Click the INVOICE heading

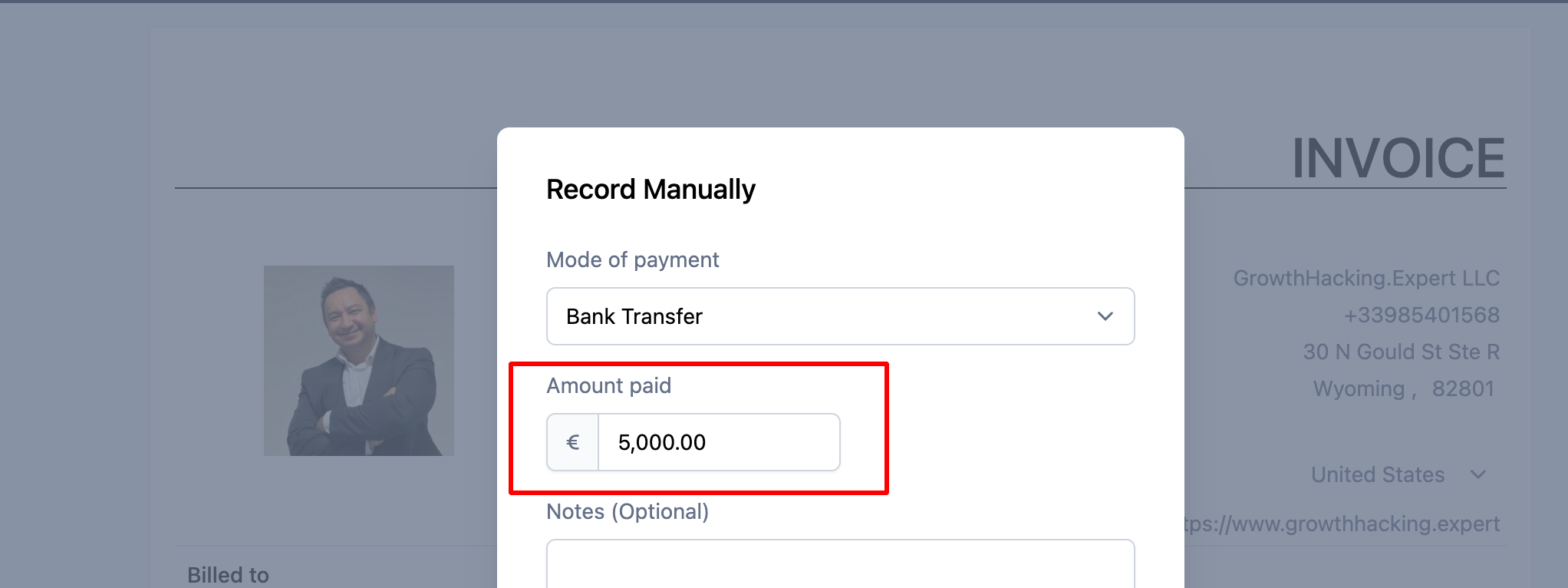(x=1397, y=157)
